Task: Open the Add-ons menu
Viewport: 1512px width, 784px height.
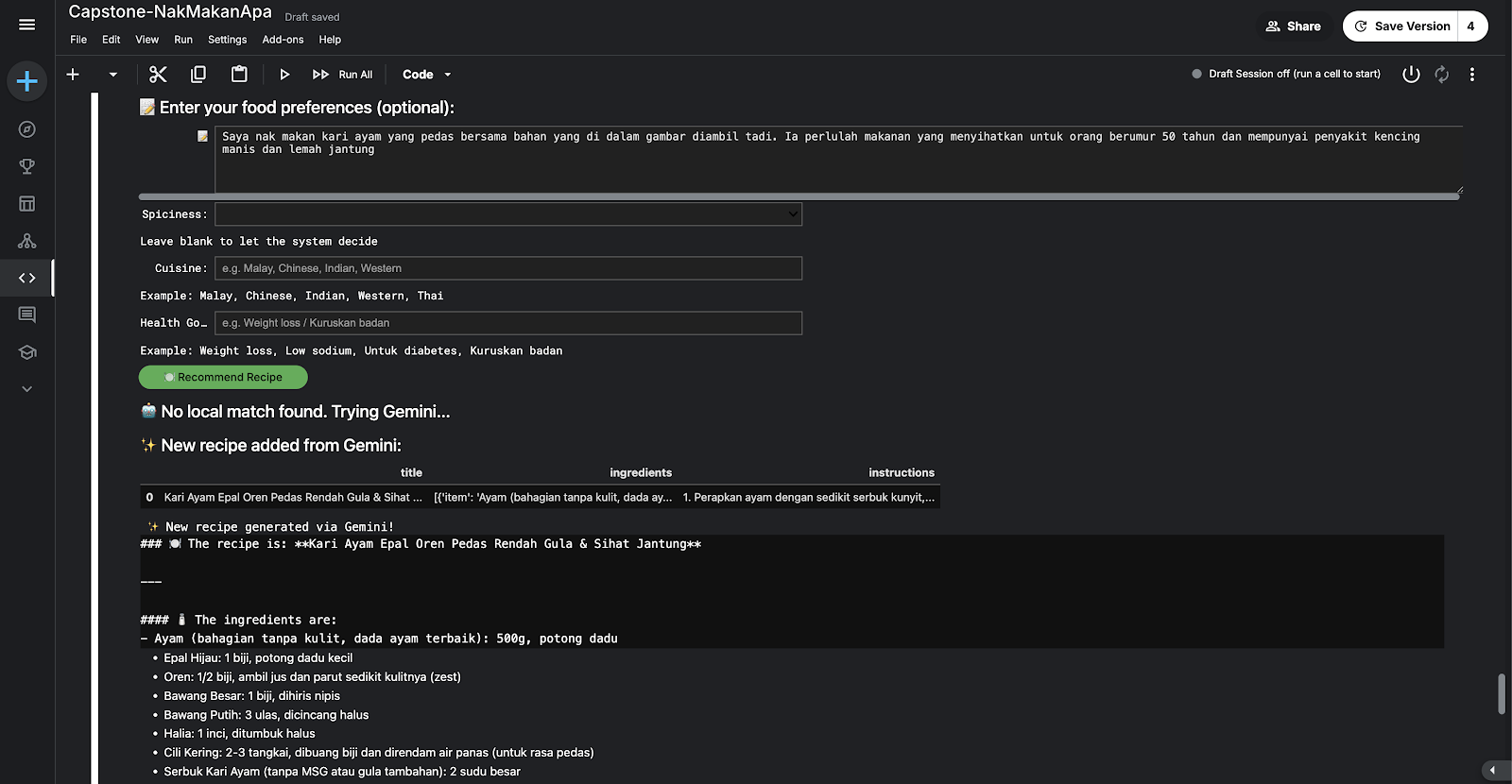Action: coord(283,40)
